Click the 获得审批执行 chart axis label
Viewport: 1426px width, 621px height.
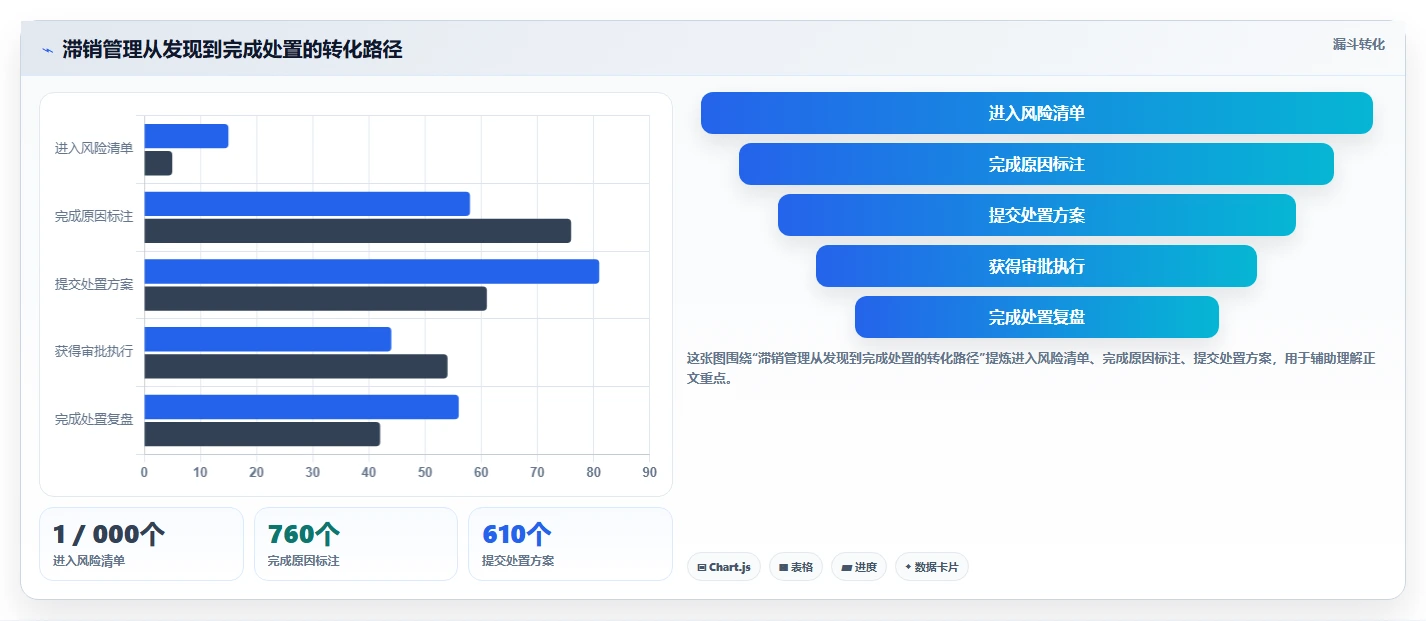94,352
